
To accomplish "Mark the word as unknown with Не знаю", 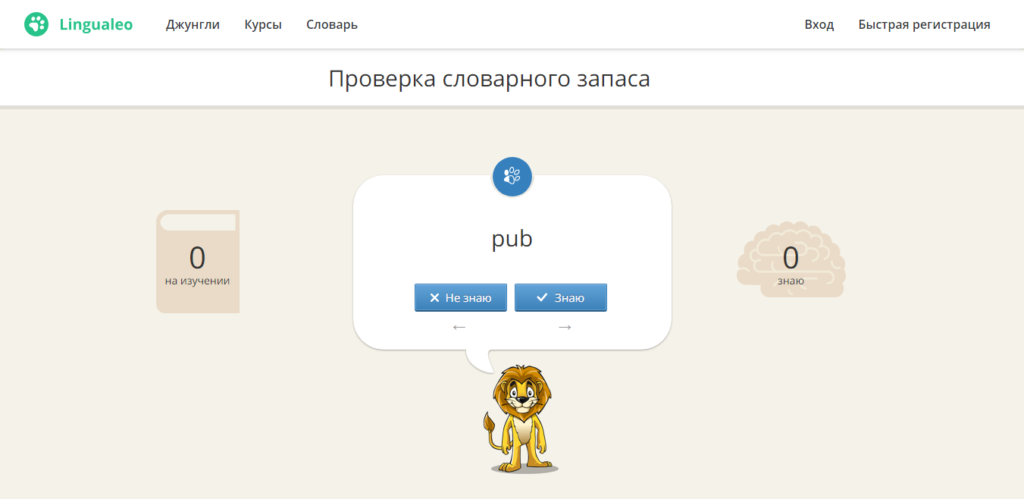I will (x=461, y=298).
